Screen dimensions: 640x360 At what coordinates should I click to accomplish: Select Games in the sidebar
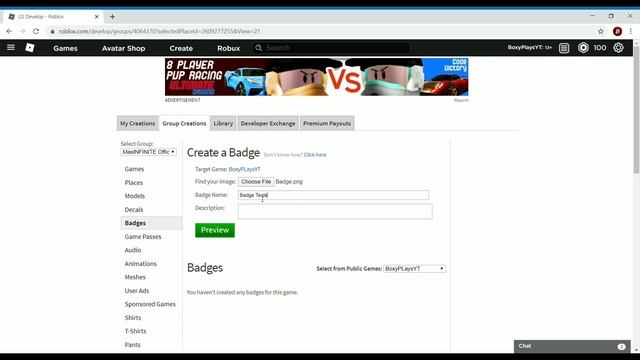134,169
